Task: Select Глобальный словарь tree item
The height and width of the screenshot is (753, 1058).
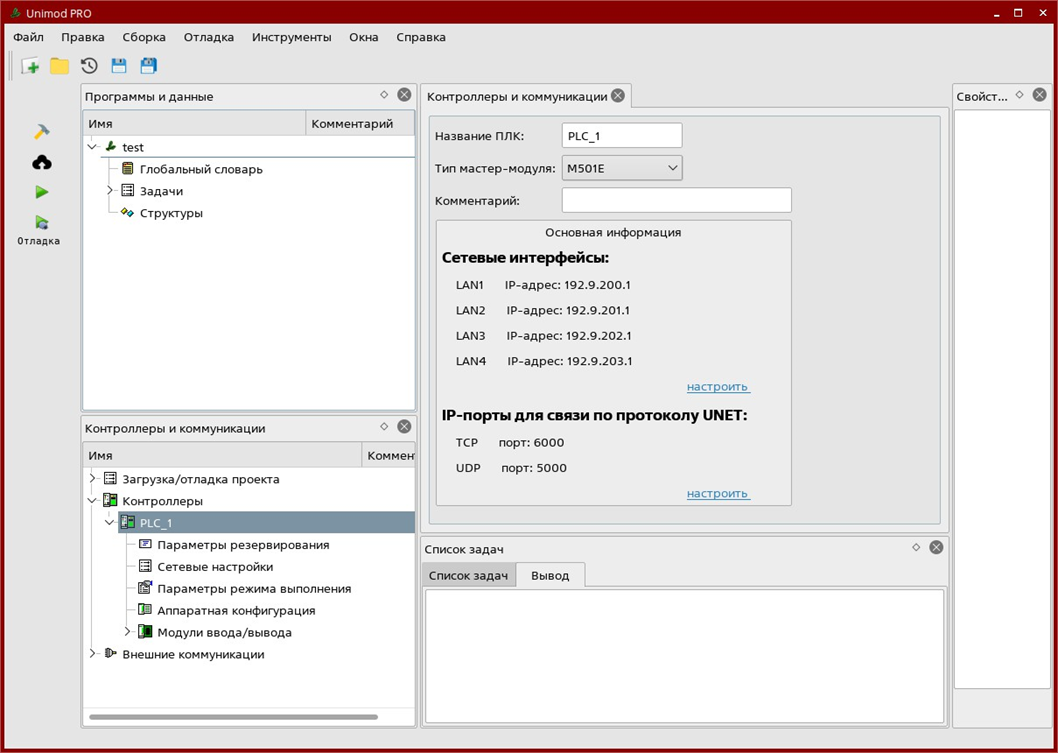Action: (x=201, y=169)
